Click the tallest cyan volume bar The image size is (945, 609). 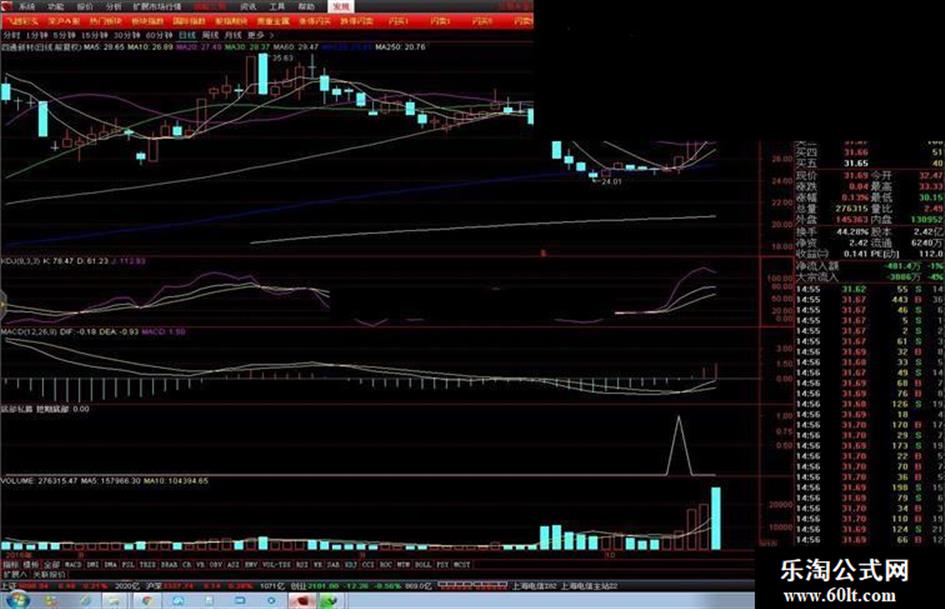[x=716, y=519]
